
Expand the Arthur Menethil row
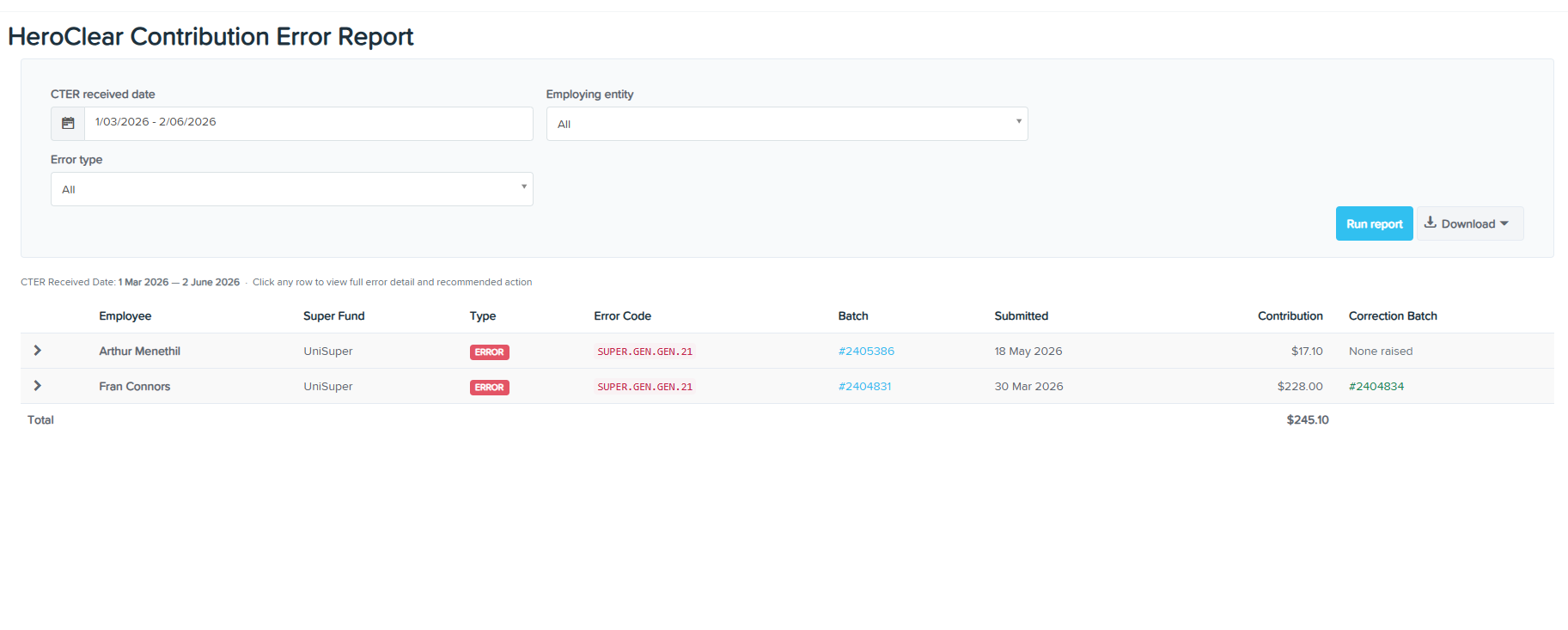click(x=37, y=351)
